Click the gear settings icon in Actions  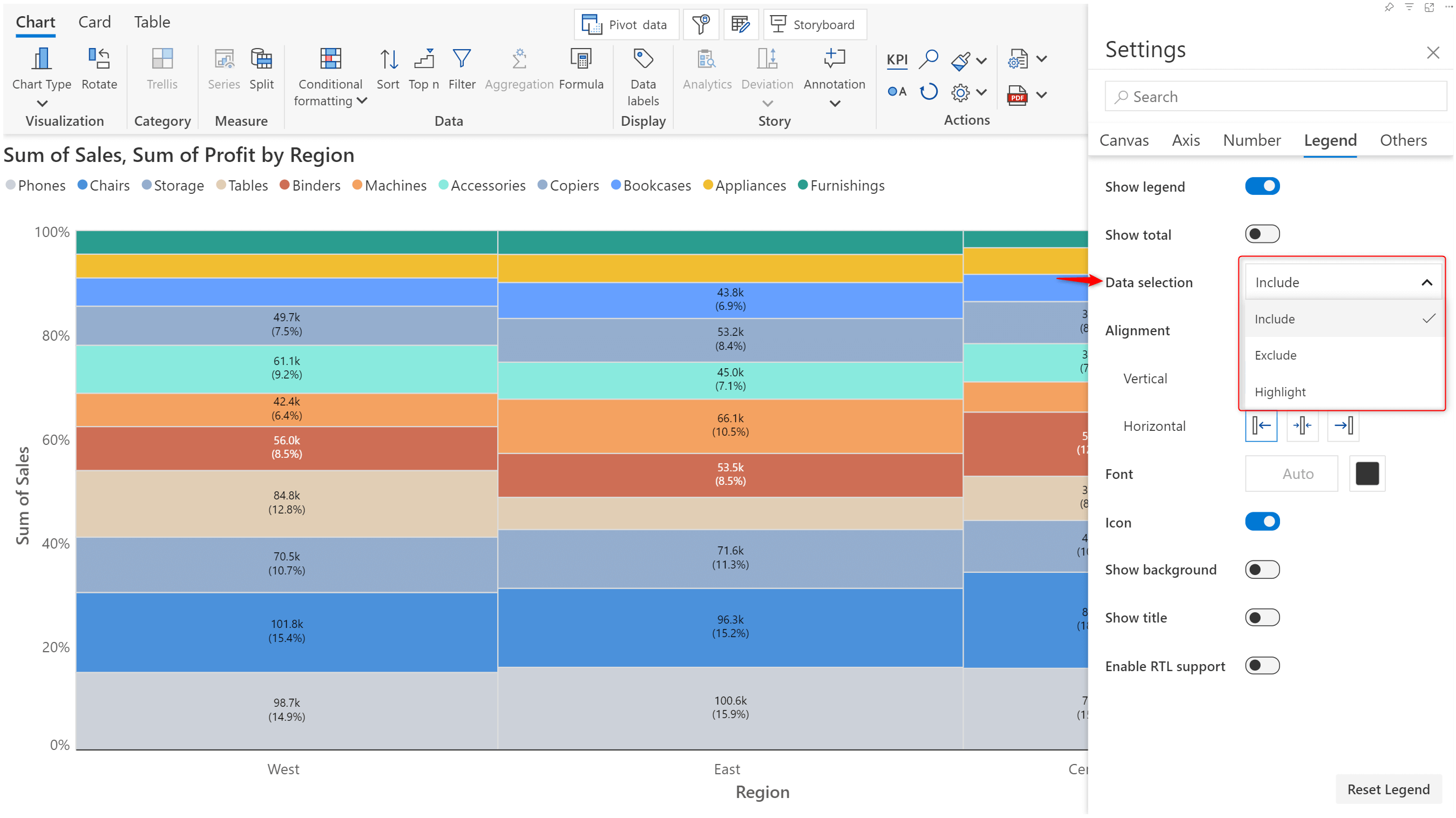click(x=960, y=93)
